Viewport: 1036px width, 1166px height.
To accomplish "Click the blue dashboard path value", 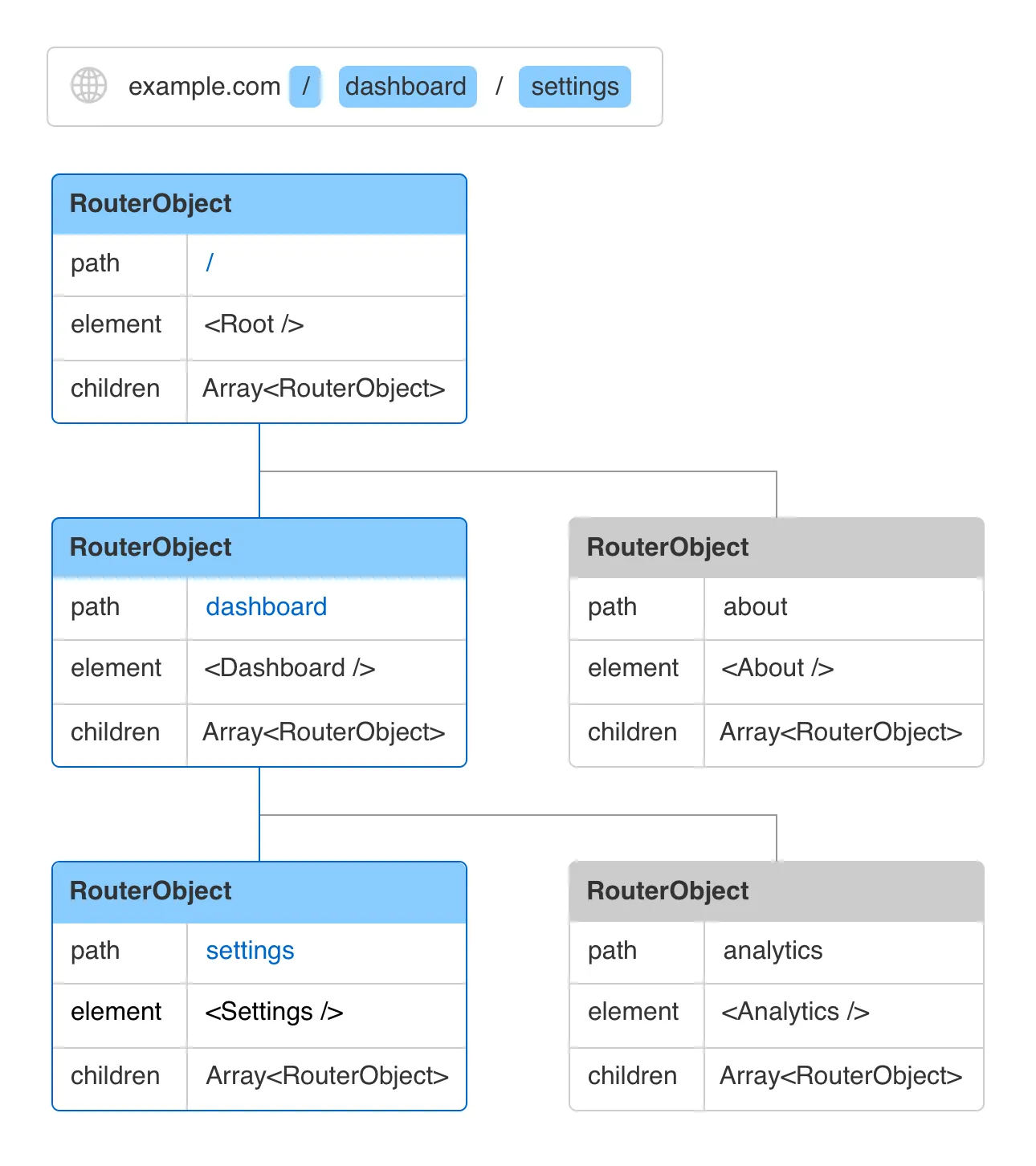I will [266, 607].
